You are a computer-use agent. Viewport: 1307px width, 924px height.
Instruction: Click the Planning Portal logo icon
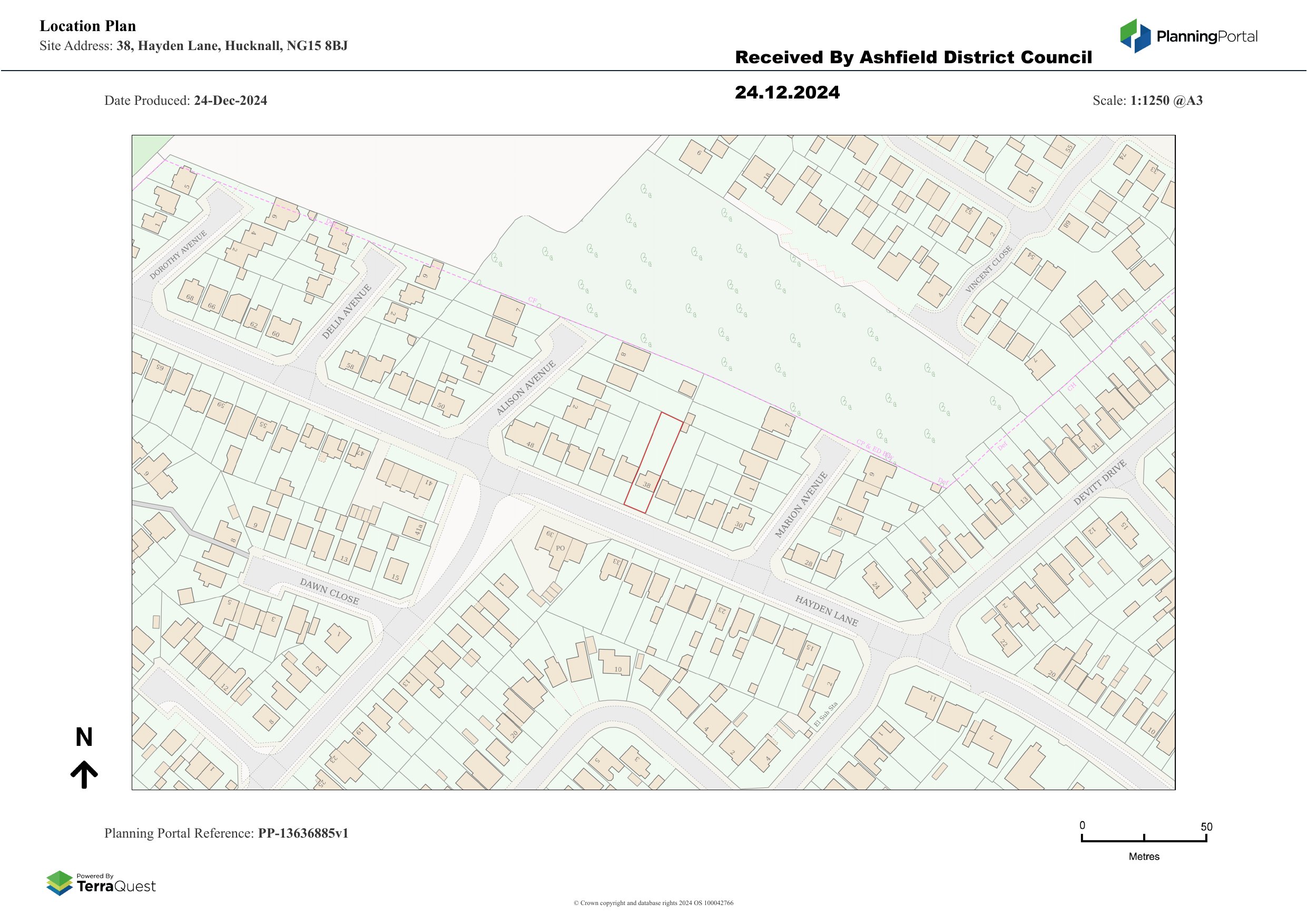(x=1135, y=36)
